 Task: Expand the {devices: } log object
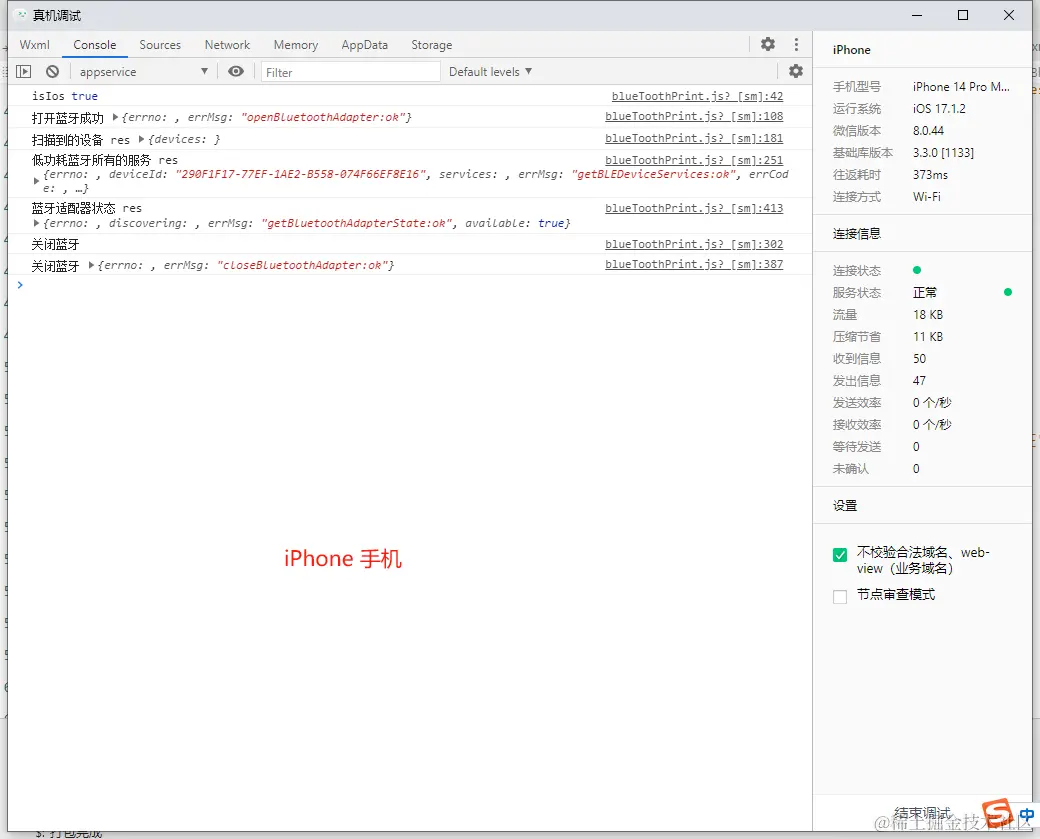click(x=141, y=139)
